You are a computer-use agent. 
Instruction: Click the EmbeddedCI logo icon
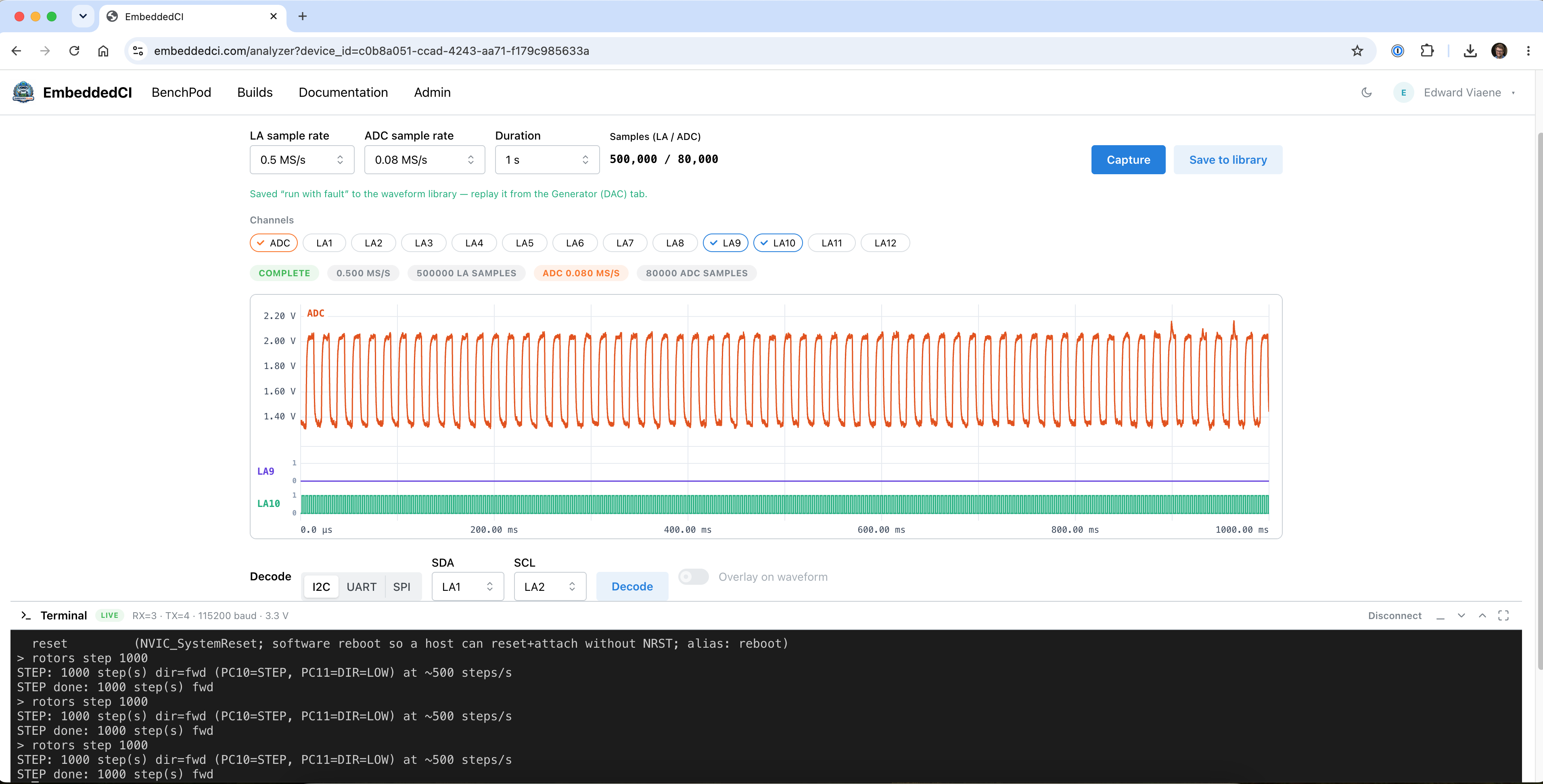(x=23, y=92)
